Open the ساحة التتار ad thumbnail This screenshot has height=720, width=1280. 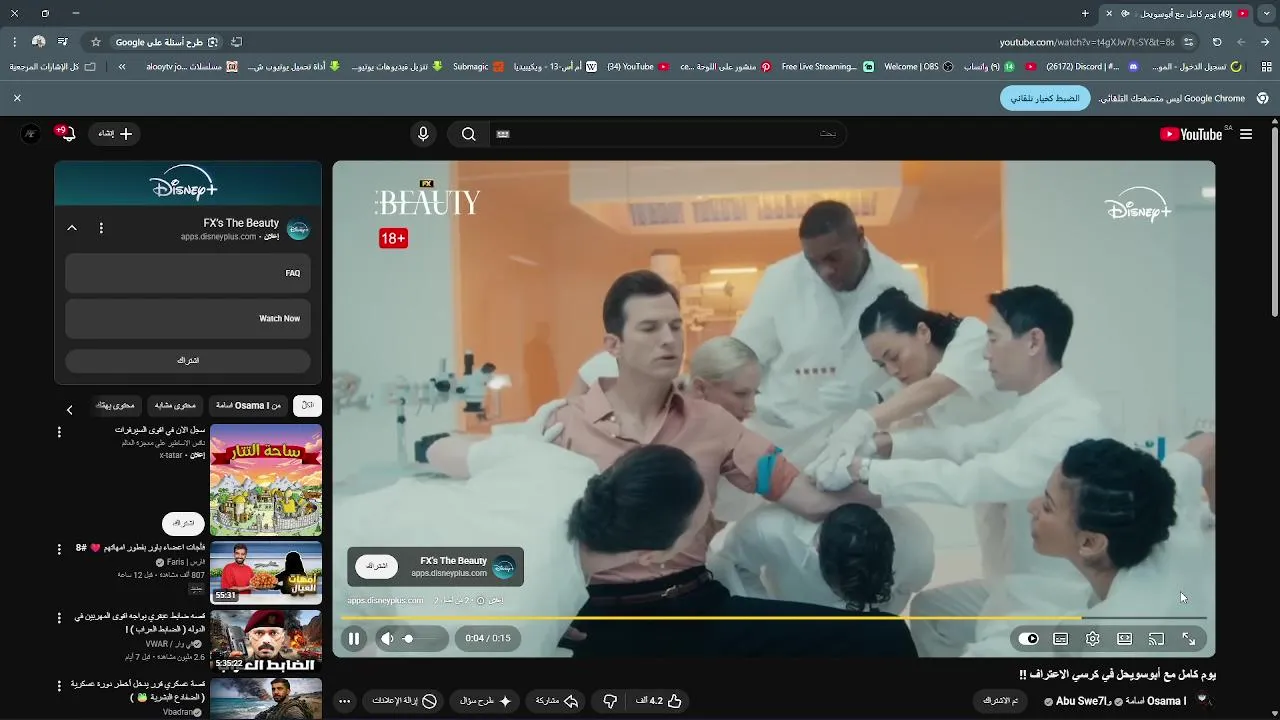(266, 480)
